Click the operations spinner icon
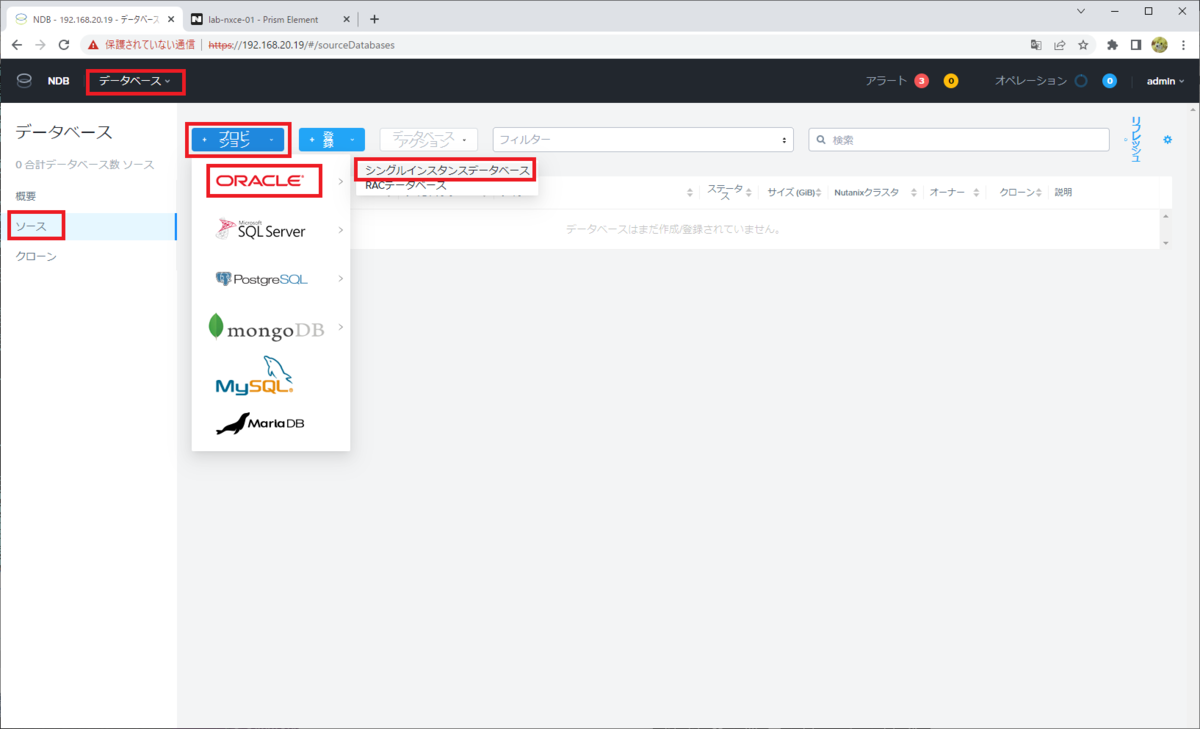The width and height of the screenshot is (1200, 729). tap(1081, 81)
